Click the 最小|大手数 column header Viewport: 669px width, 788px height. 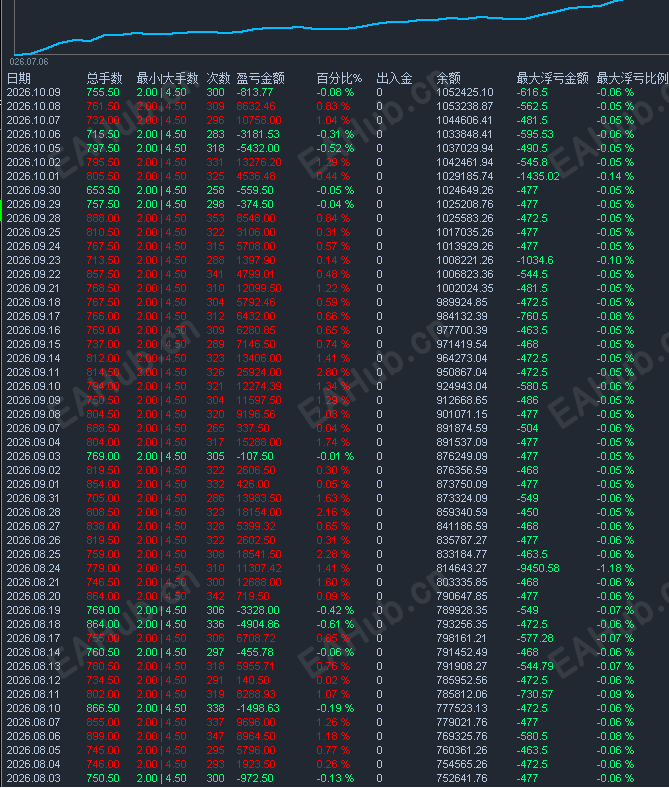[x=167, y=78]
